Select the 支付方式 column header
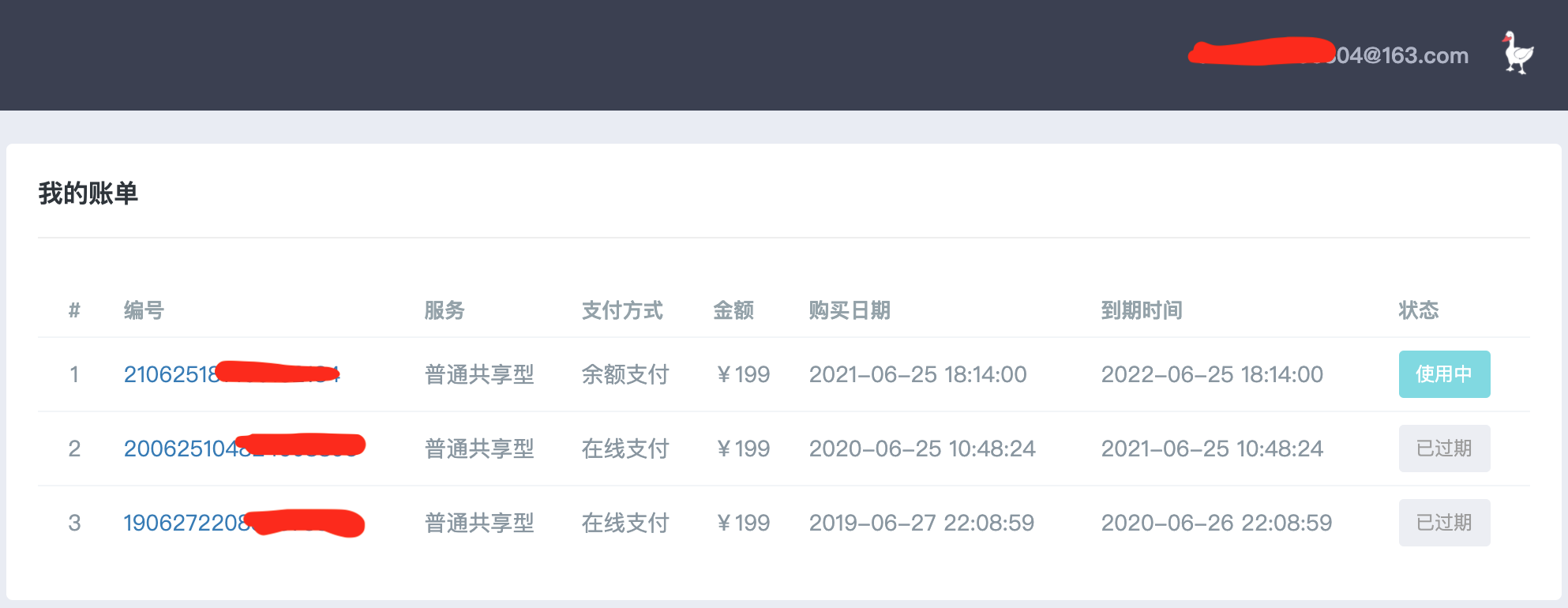1568x608 pixels. 622,310
